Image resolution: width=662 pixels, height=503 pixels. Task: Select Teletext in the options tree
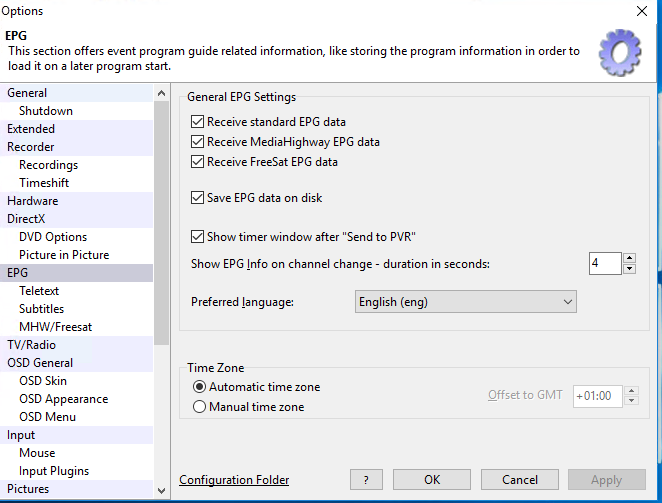[x=39, y=291]
